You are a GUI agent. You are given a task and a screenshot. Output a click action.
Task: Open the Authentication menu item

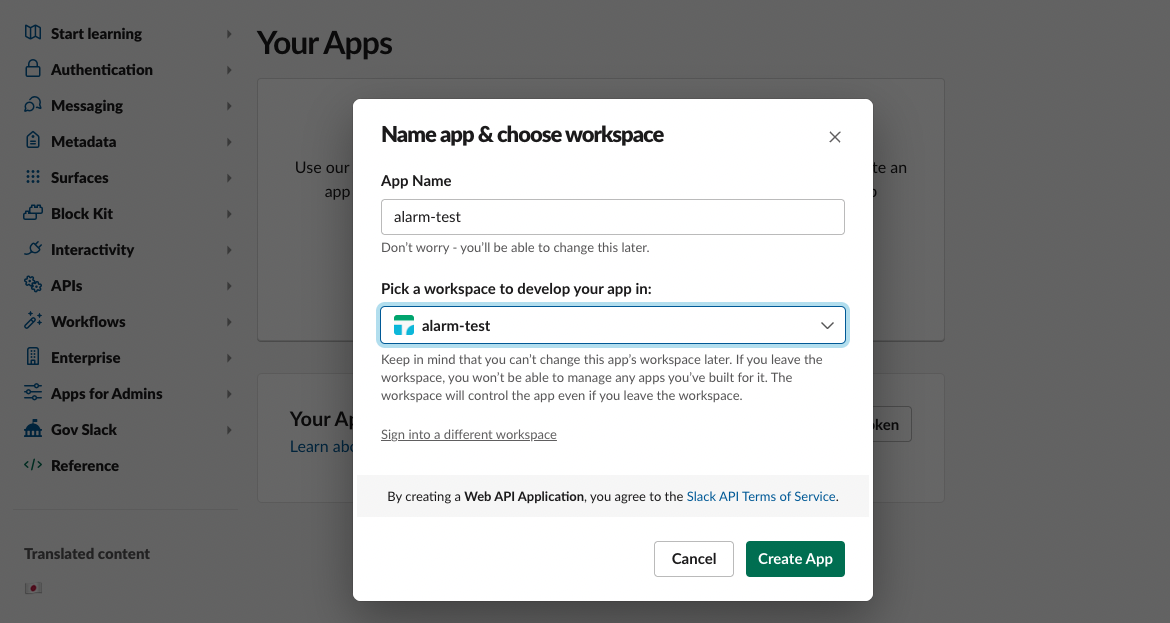coord(101,69)
